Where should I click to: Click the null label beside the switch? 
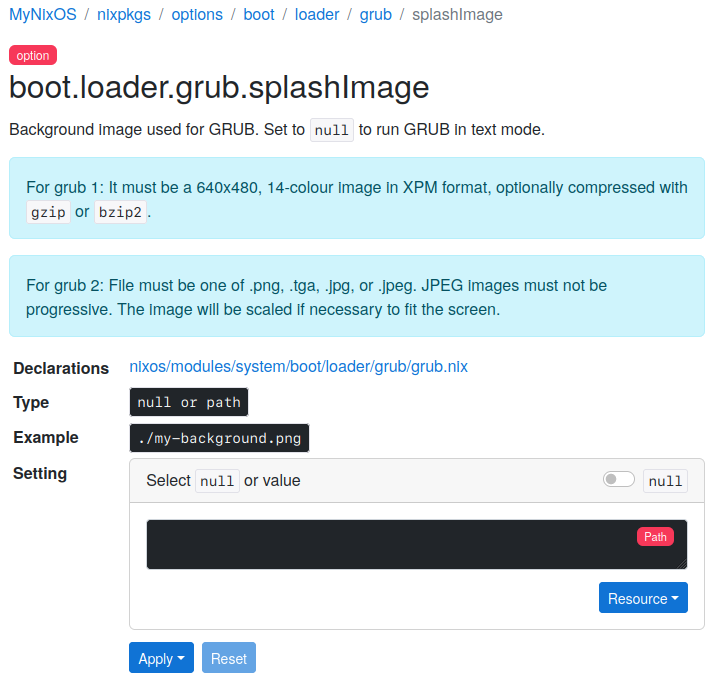665,481
